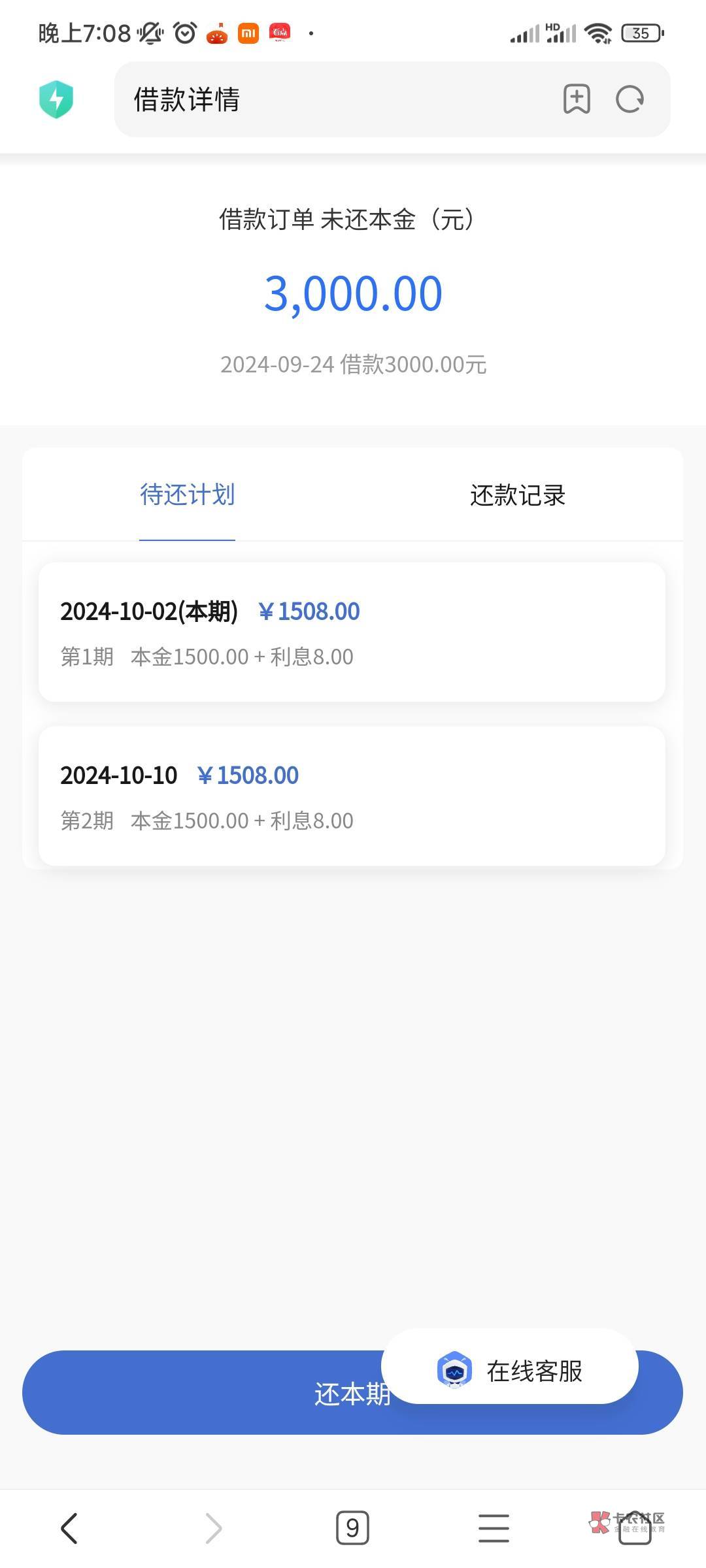The image size is (706, 1568).
Task: Go back using browser back arrow
Action: tap(69, 1528)
